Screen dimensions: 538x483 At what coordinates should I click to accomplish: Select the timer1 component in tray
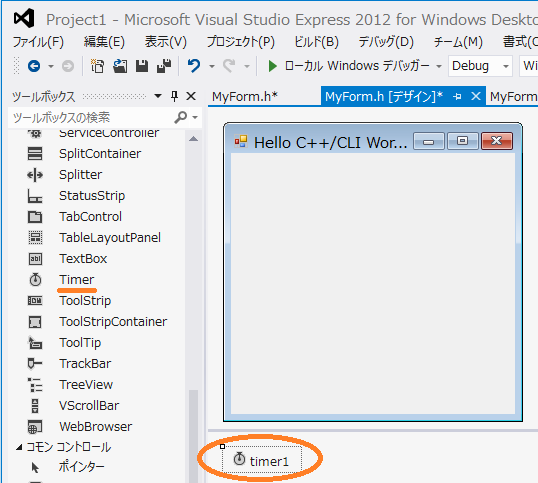click(x=262, y=460)
